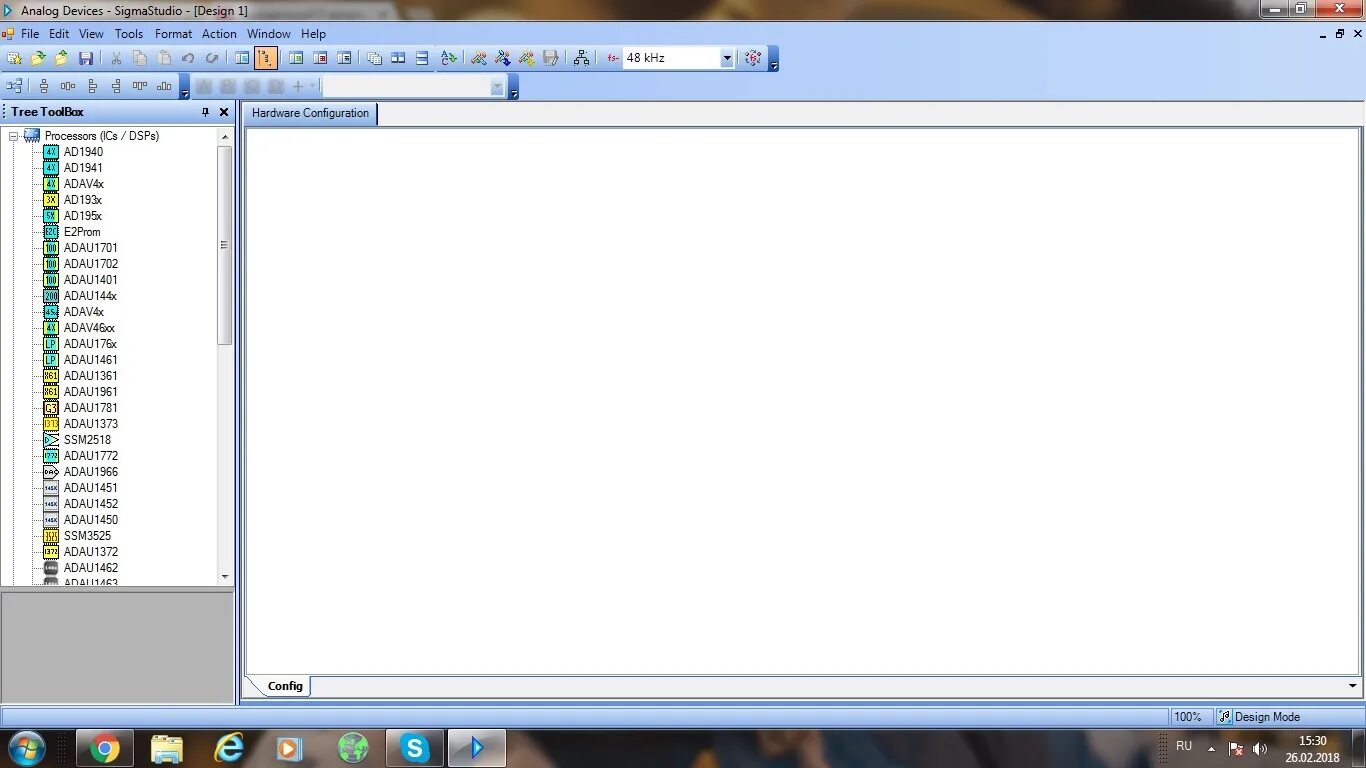Collapse the Processors (ICs / DSPs) tree node
The width and height of the screenshot is (1366, 768).
[x=14, y=136]
